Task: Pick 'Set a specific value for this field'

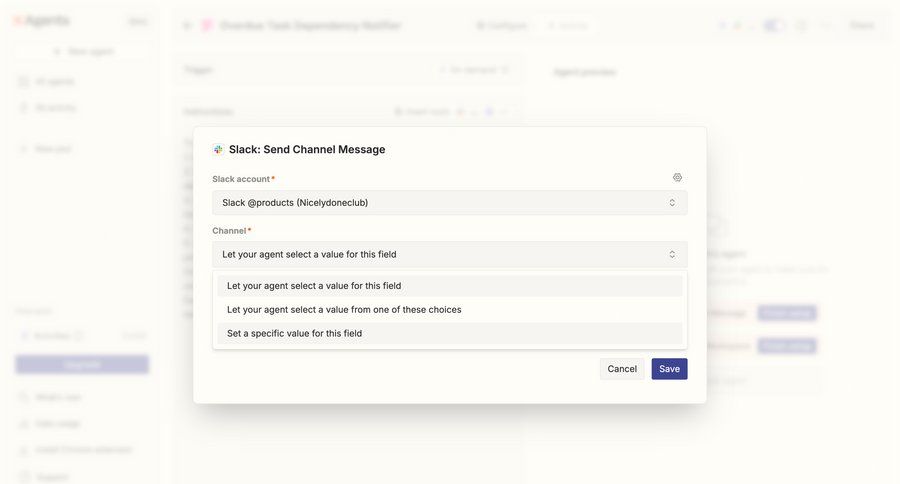Action: [449, 333]
